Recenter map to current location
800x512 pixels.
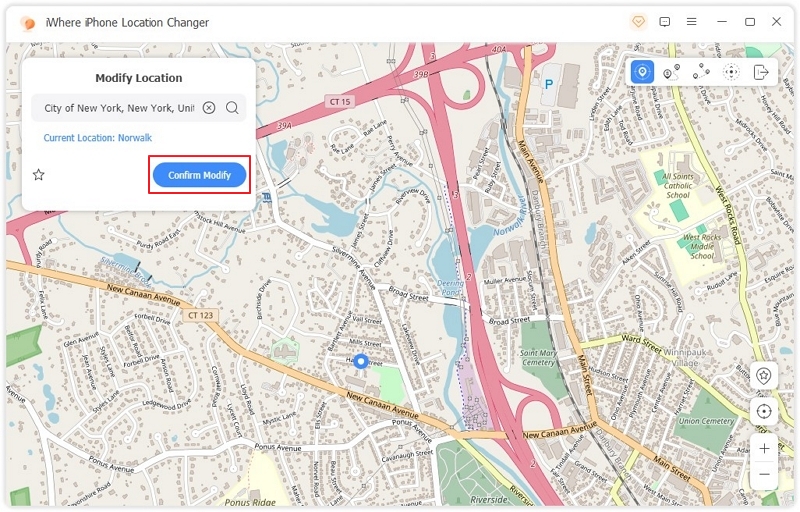(x=764, y=411)
